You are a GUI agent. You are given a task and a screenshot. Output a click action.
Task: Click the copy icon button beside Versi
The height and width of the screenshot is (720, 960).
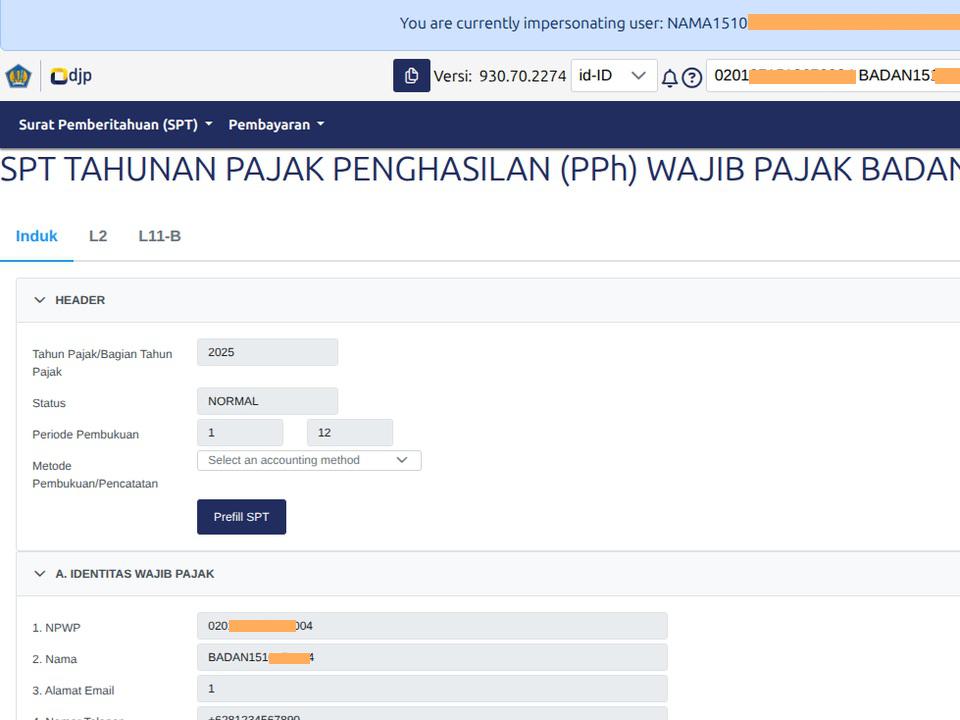[x=411, y=75]
